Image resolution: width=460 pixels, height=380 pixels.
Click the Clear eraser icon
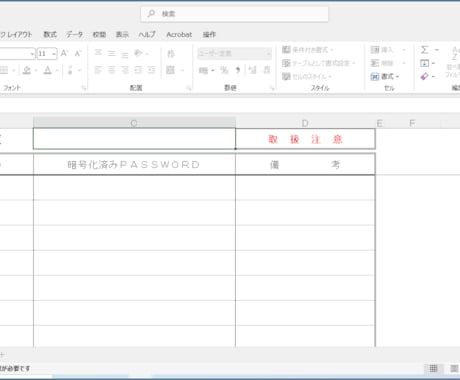coord(424,76)
